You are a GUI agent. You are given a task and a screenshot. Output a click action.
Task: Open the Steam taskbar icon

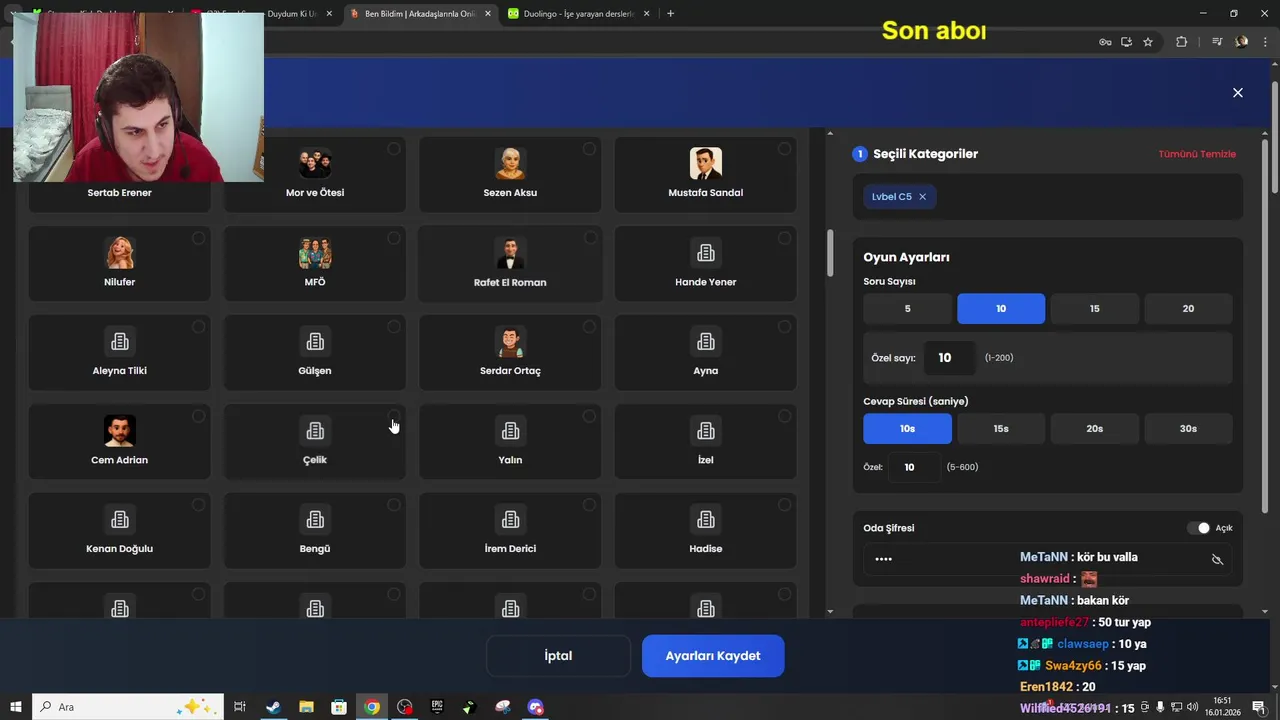pyautogui.click(x=273, y=707)
